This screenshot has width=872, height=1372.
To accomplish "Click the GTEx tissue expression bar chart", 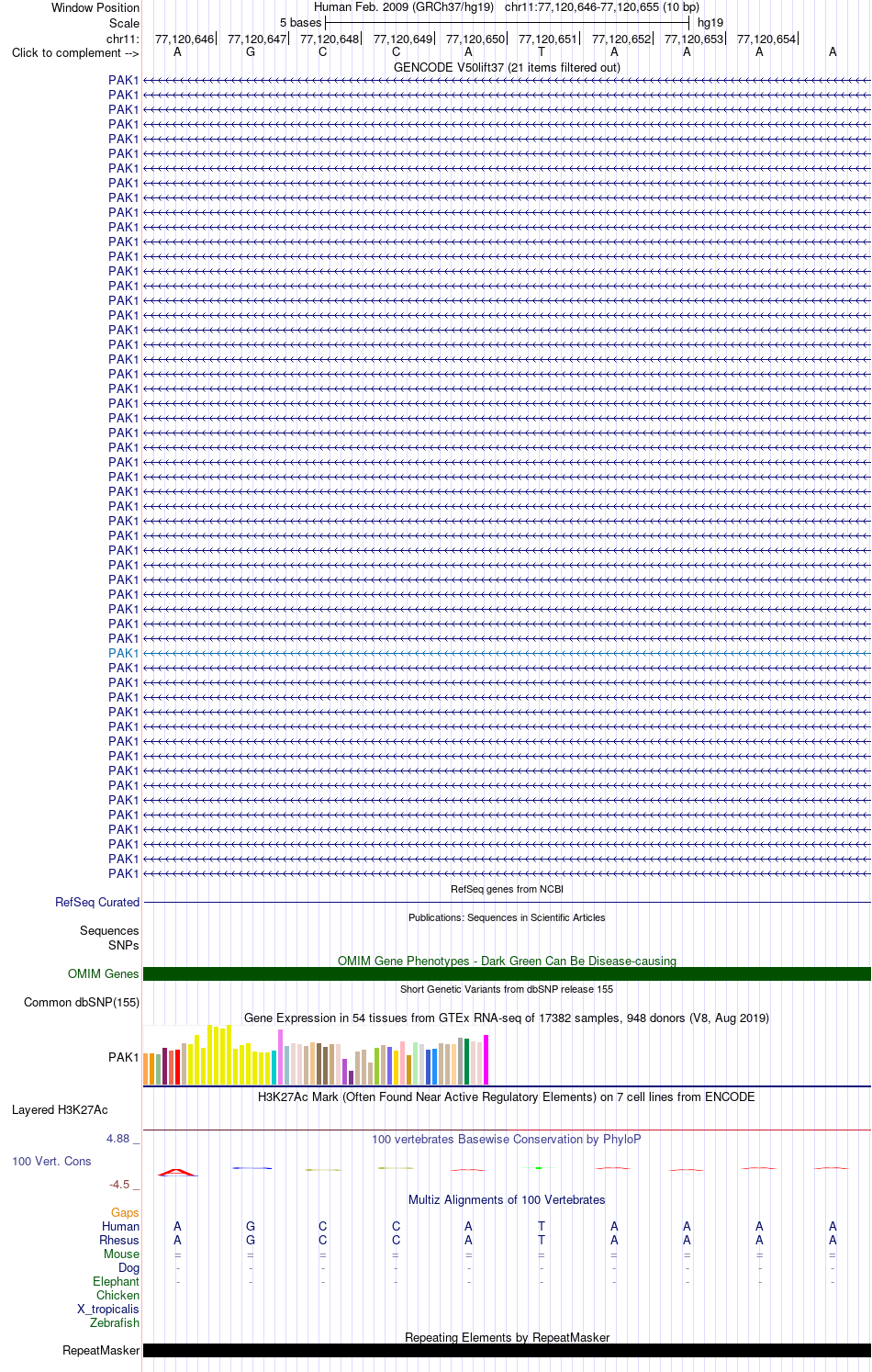I will [x=316, y=1055].
